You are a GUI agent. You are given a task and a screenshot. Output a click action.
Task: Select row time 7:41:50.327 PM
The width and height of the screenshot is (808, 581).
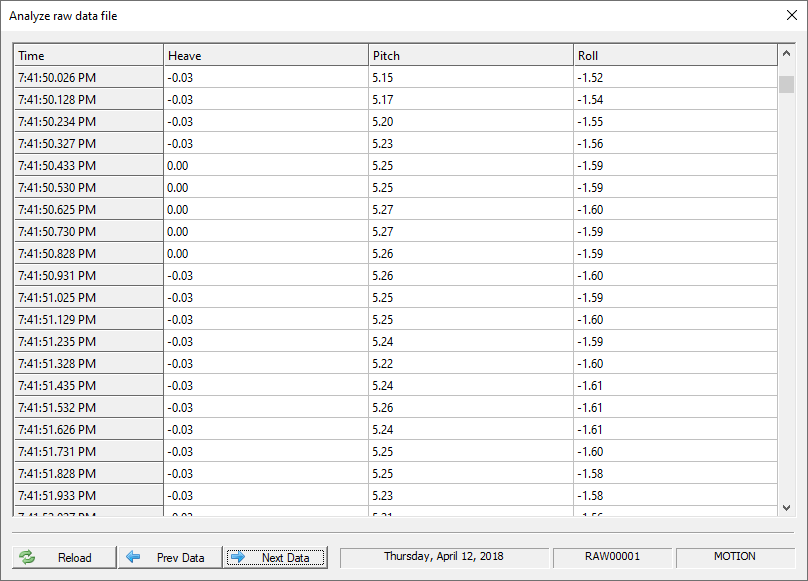coord(89,143)
